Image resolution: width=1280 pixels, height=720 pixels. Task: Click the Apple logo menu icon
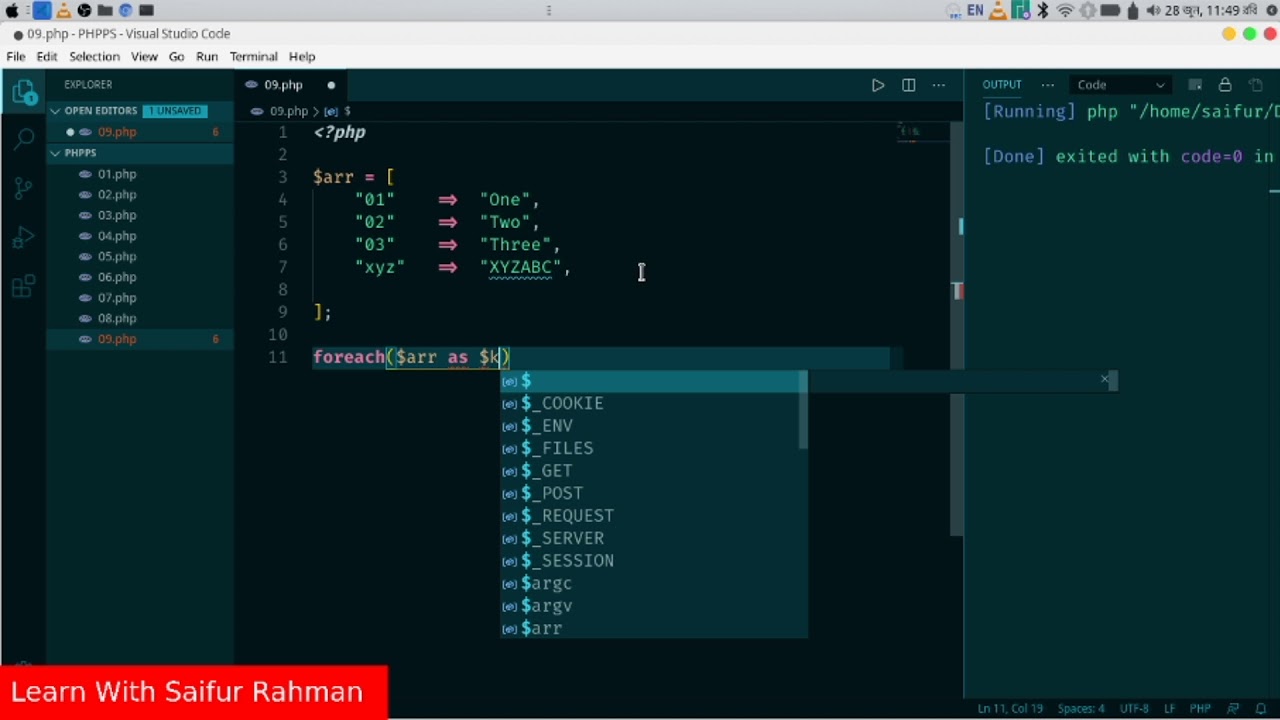tap(12, 10)
